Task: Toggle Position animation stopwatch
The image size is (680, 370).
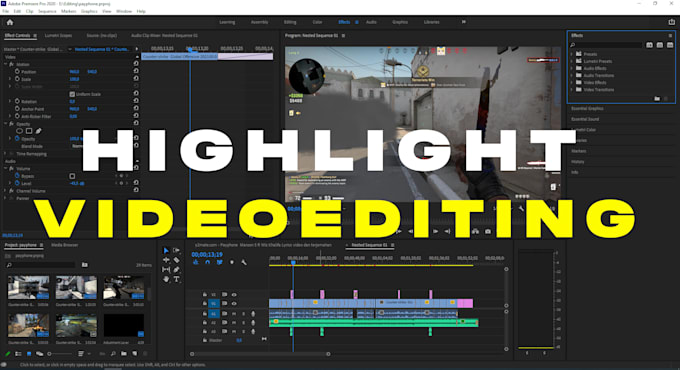Action: coord(17,71)
